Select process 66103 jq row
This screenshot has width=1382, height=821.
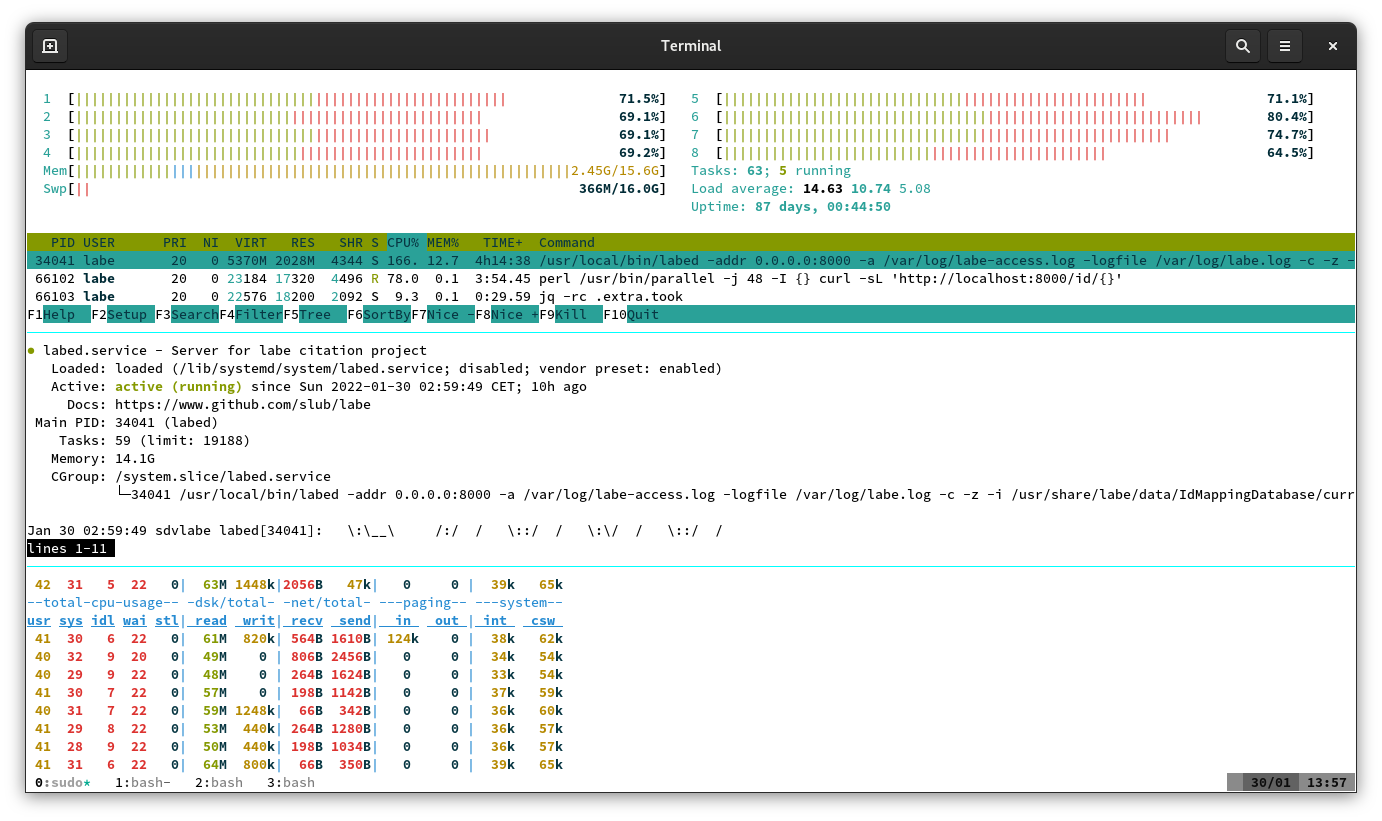click(691, 297)
